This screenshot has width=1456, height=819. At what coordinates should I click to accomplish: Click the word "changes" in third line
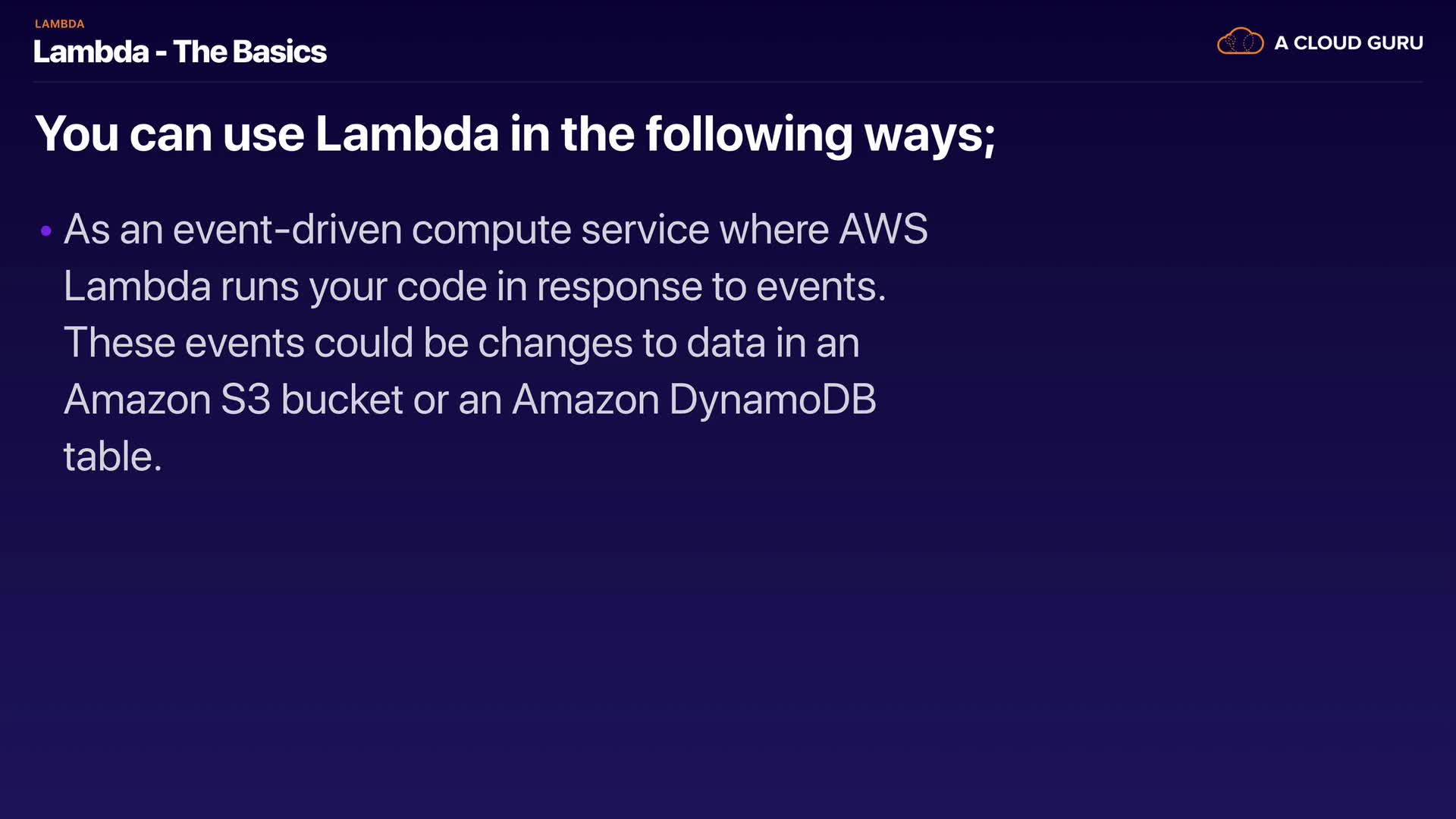pyautogui.click(x=554, y=343)
